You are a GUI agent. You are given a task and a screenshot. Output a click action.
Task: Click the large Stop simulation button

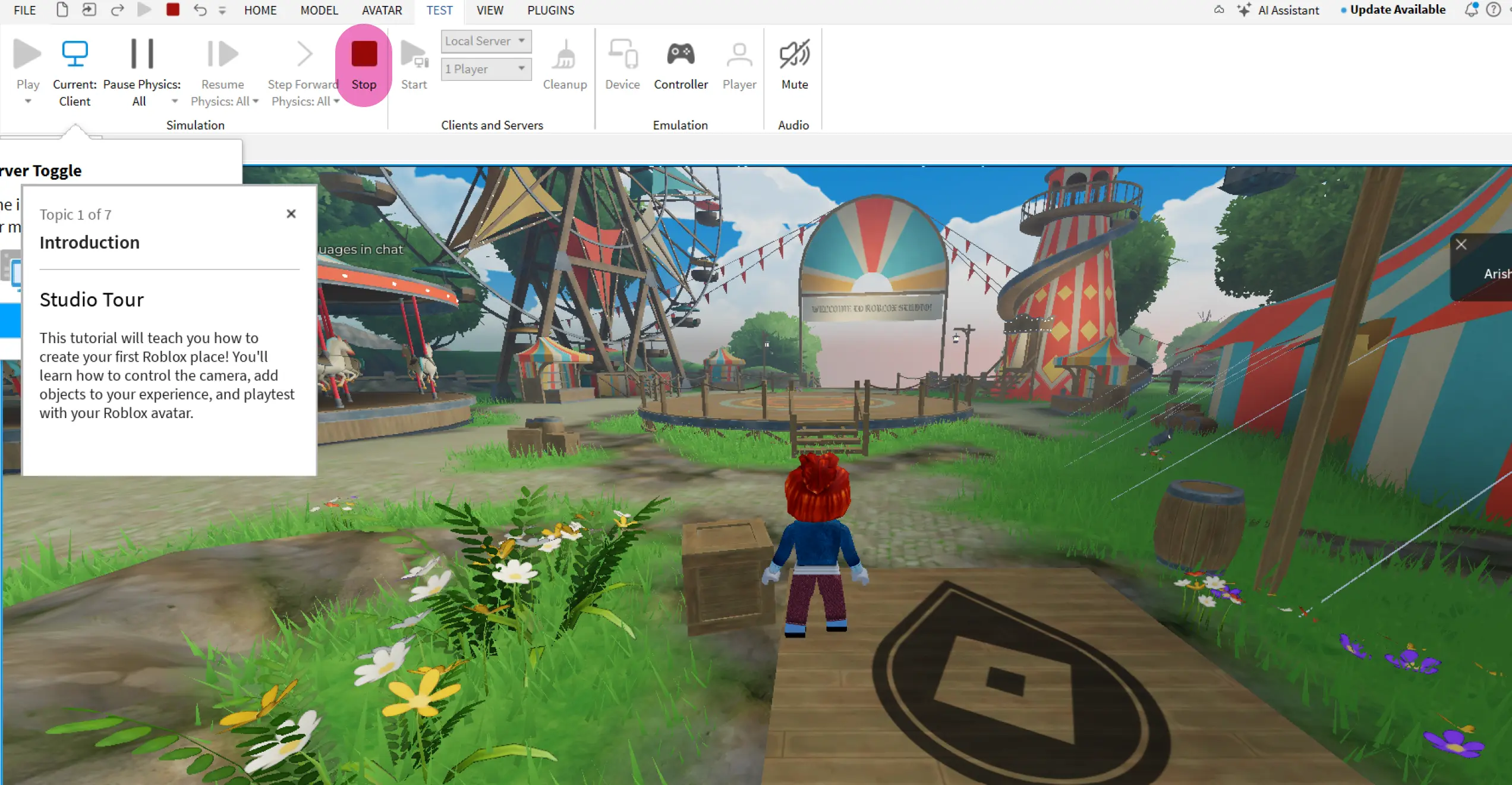click(364, 55)
